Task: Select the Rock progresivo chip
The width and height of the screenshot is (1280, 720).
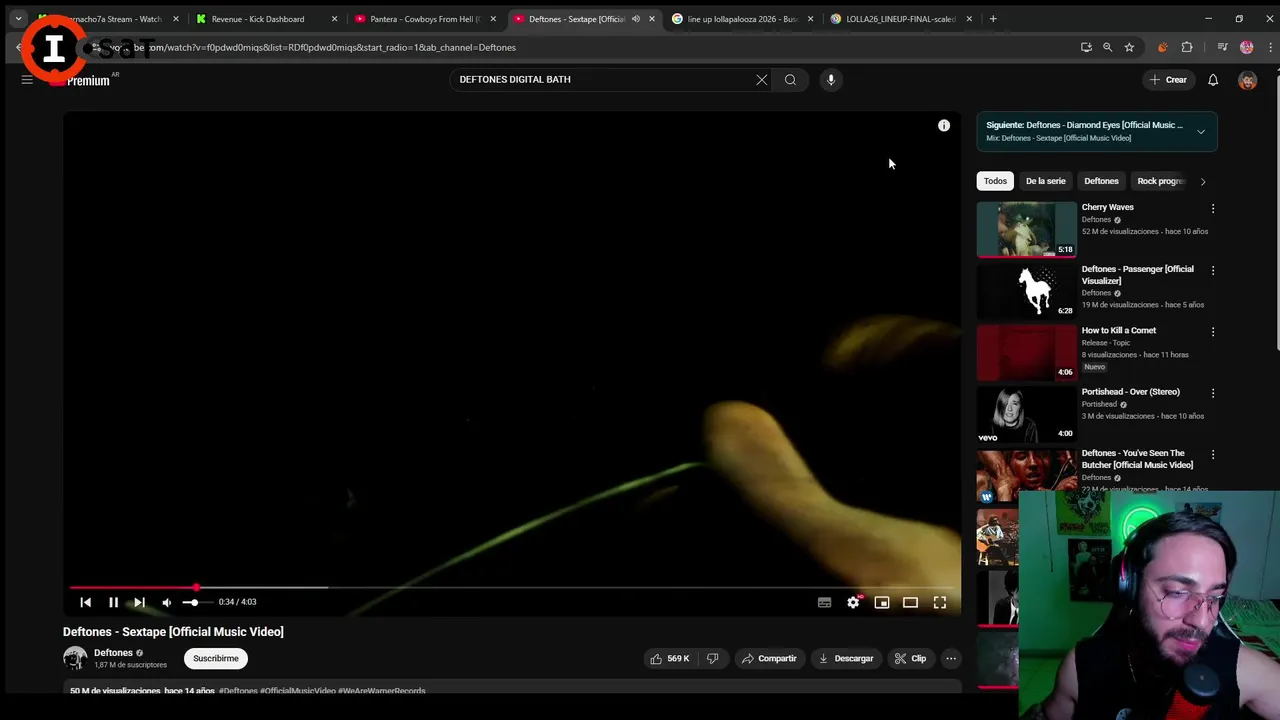Action: 1161,181
